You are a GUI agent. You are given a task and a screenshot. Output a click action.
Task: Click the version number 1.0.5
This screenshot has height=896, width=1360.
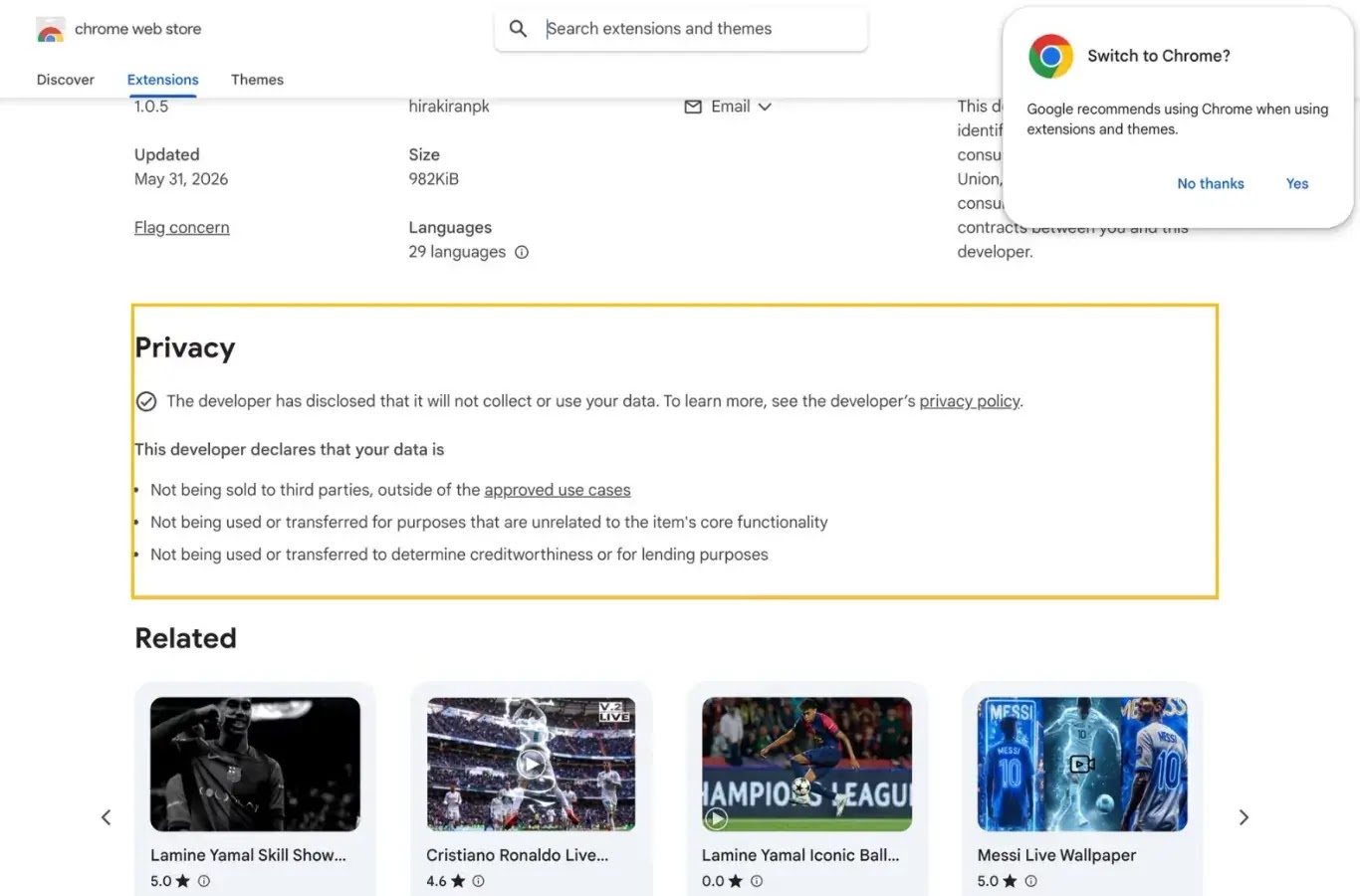click(x=151, y=107)
